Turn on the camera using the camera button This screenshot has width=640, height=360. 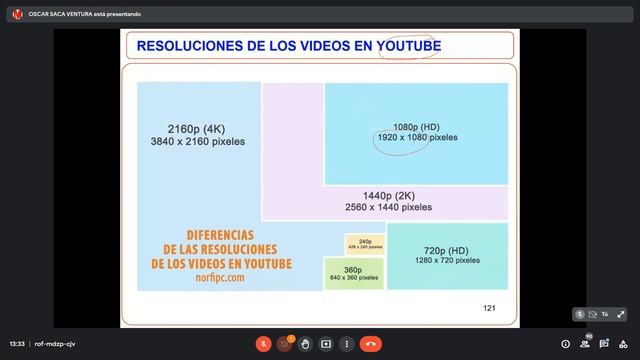click(284, 344)
